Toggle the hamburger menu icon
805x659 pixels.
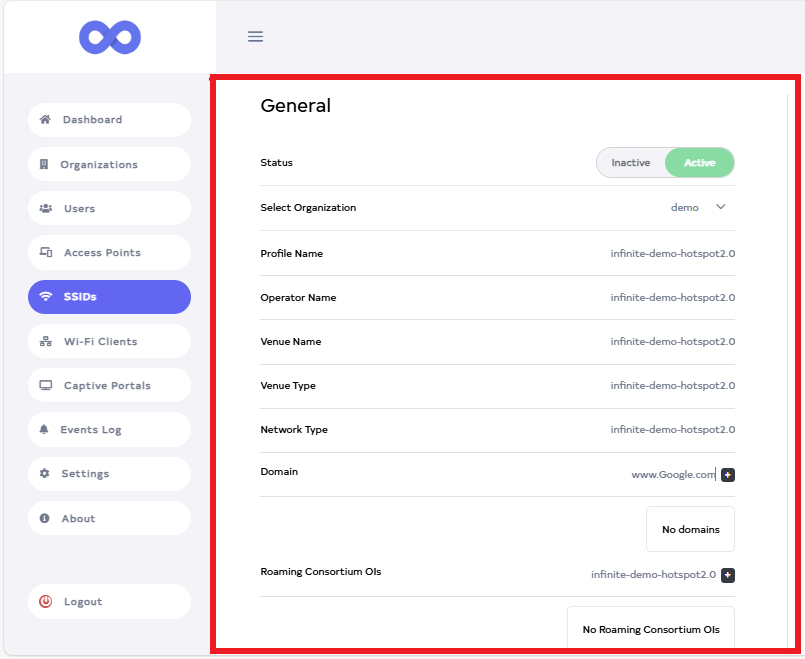pyautogui.click(x=255, y=37)
